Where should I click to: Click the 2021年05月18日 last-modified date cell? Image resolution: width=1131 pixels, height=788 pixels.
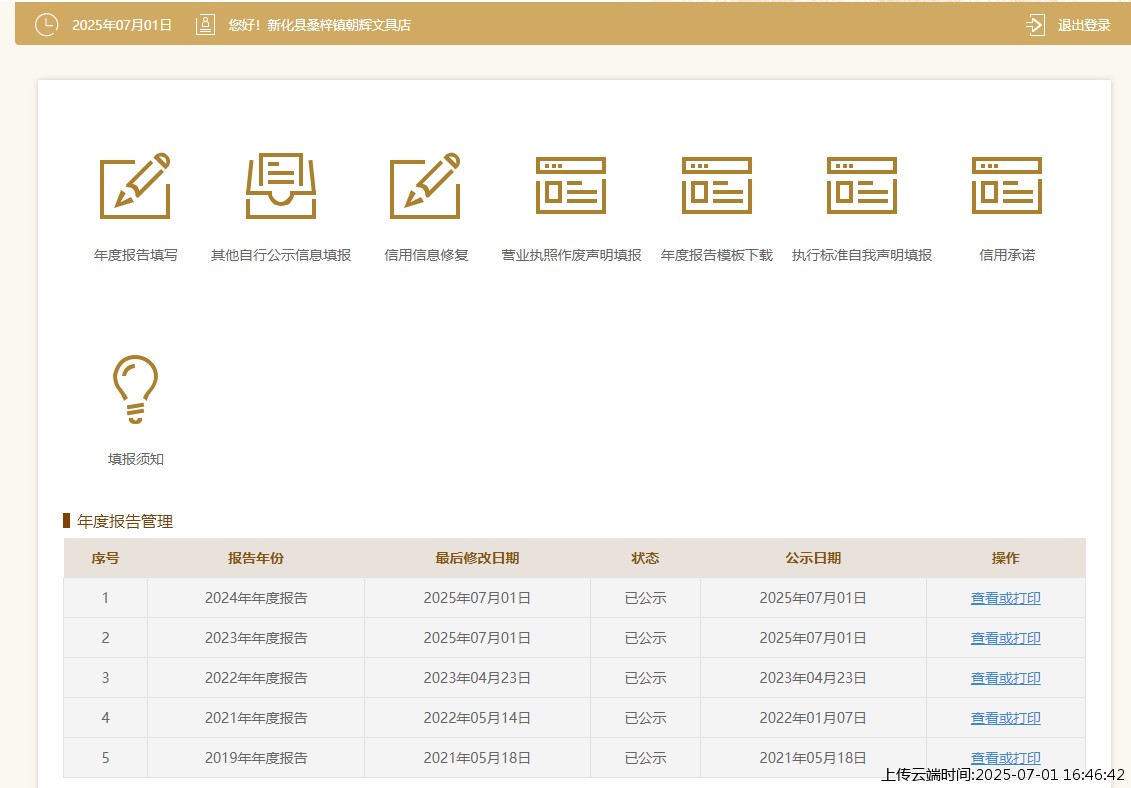pos(477,758)
